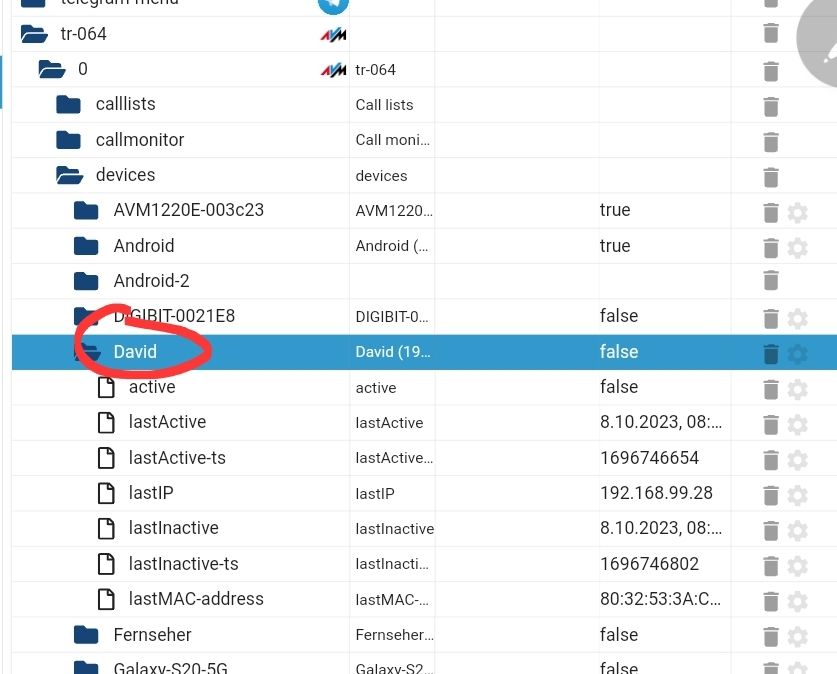The width and height of the screenshot is (837, 674).
Task: Click the 'Call lists' name cell
Action: (384, 105)
